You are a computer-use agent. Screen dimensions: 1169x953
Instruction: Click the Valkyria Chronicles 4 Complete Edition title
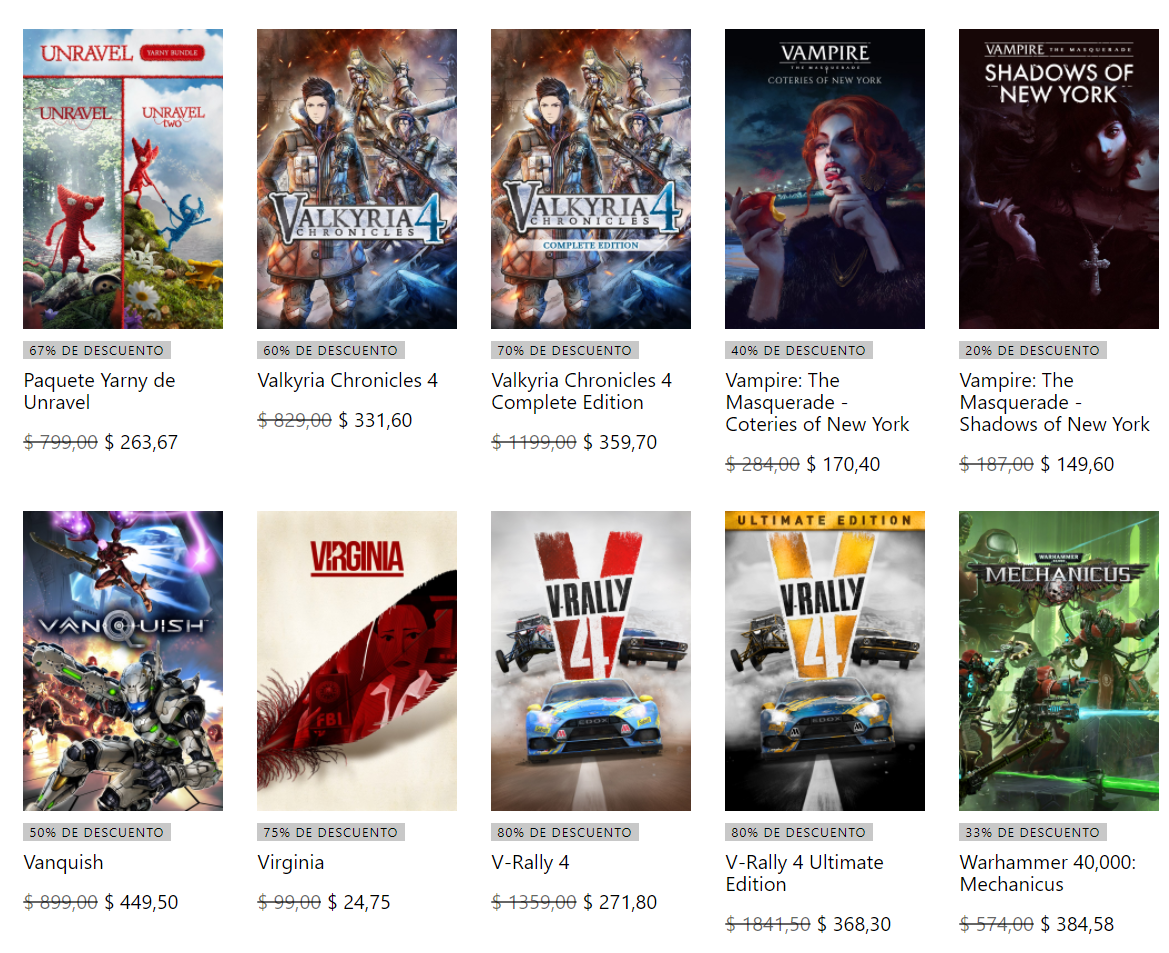click(582, 391)
